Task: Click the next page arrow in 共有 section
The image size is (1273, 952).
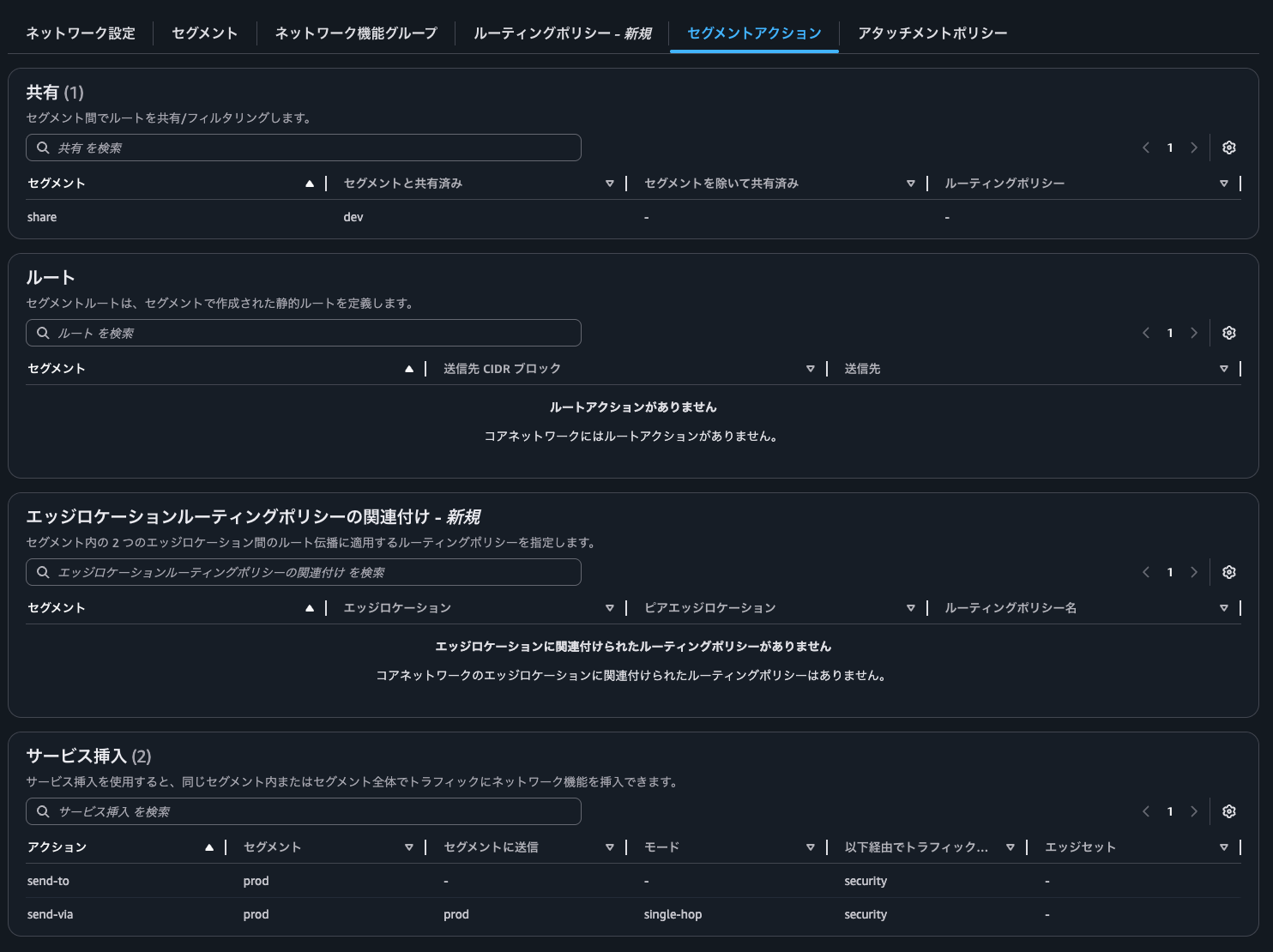Action: (x=1194, y=147)
